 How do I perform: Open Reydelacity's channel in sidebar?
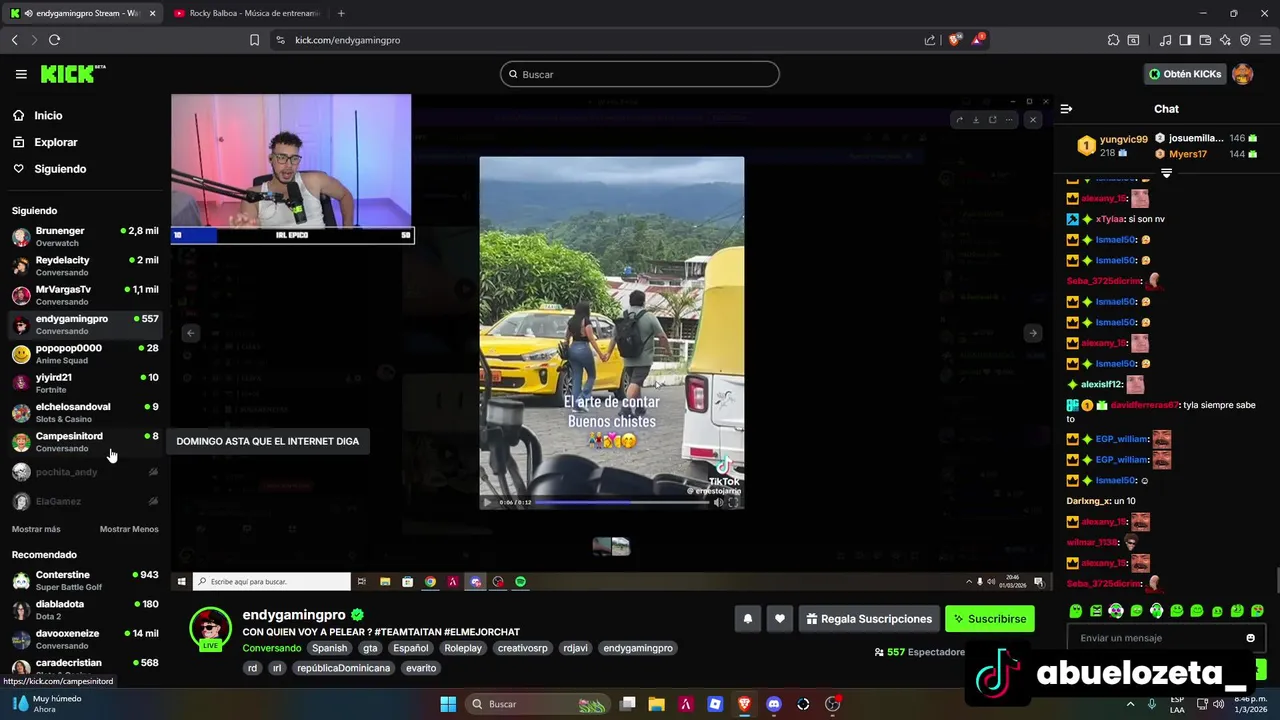click(85, 265)
